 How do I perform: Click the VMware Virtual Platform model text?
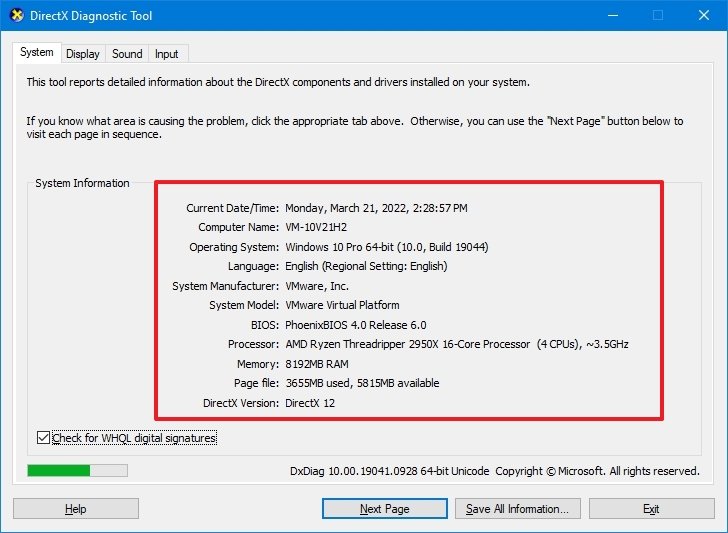tap(342, 305)
